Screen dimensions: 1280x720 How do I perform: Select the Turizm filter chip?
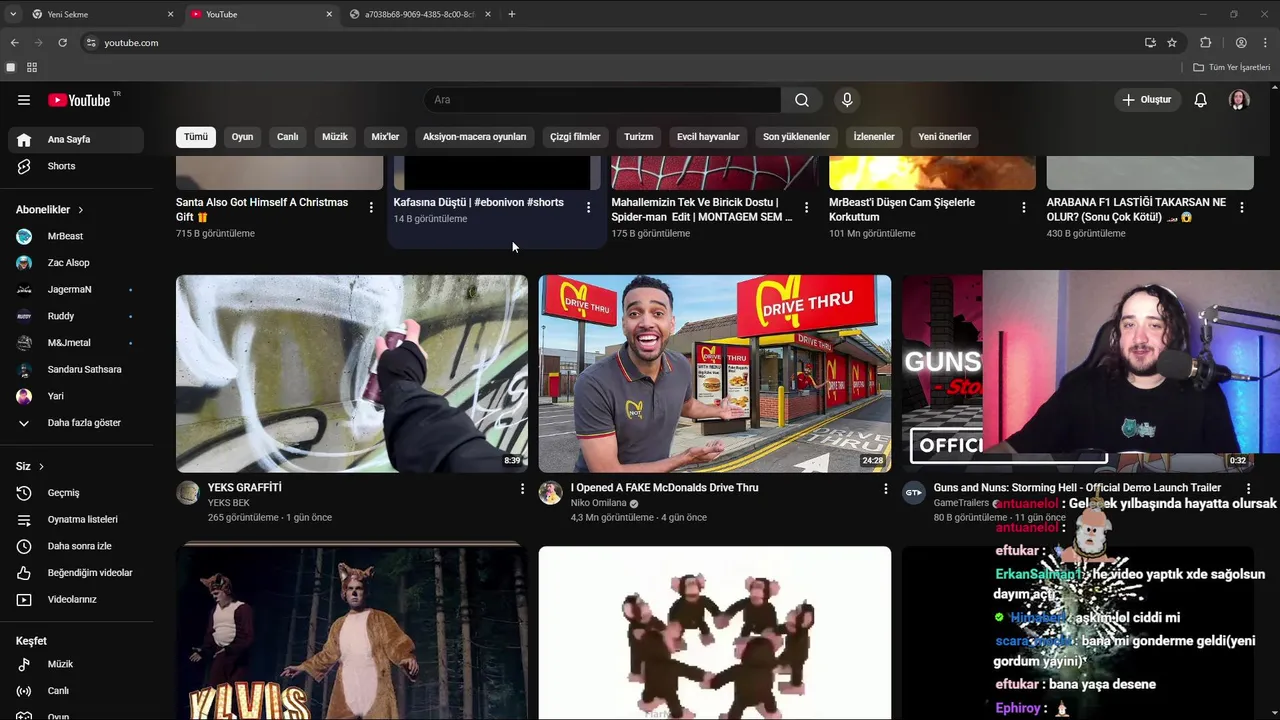[638, 137]
